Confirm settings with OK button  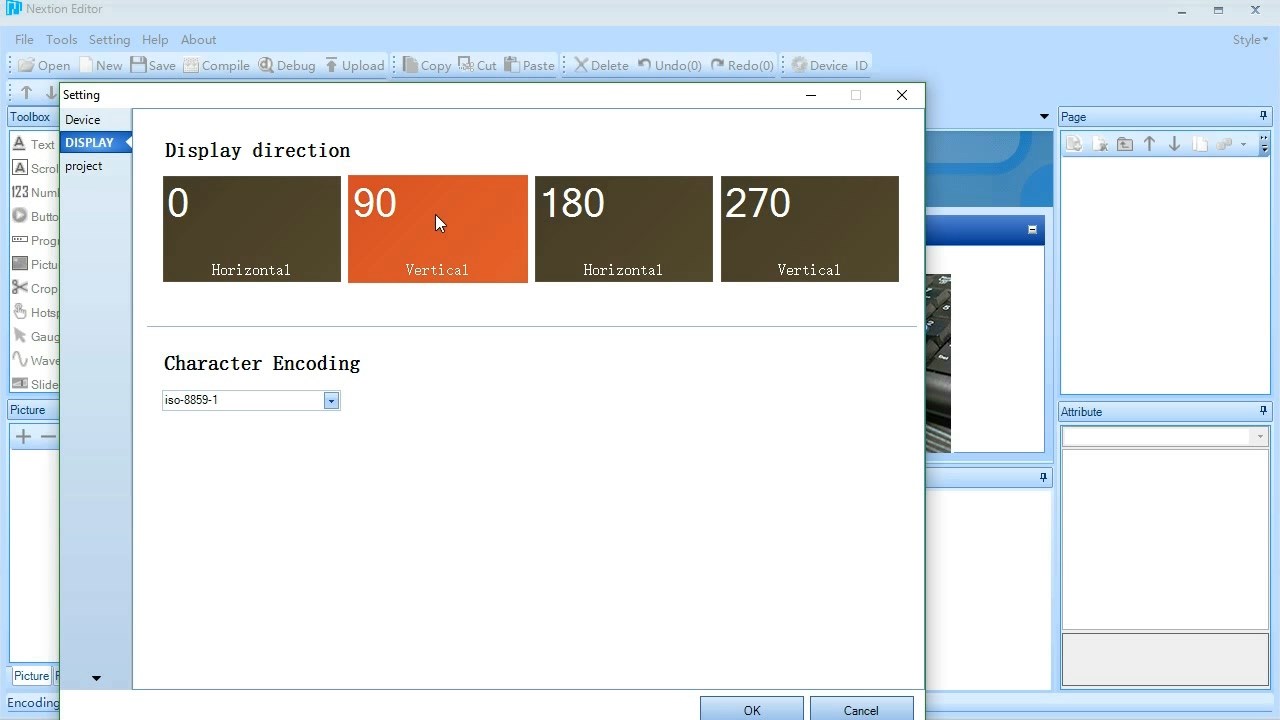(752, 709)
